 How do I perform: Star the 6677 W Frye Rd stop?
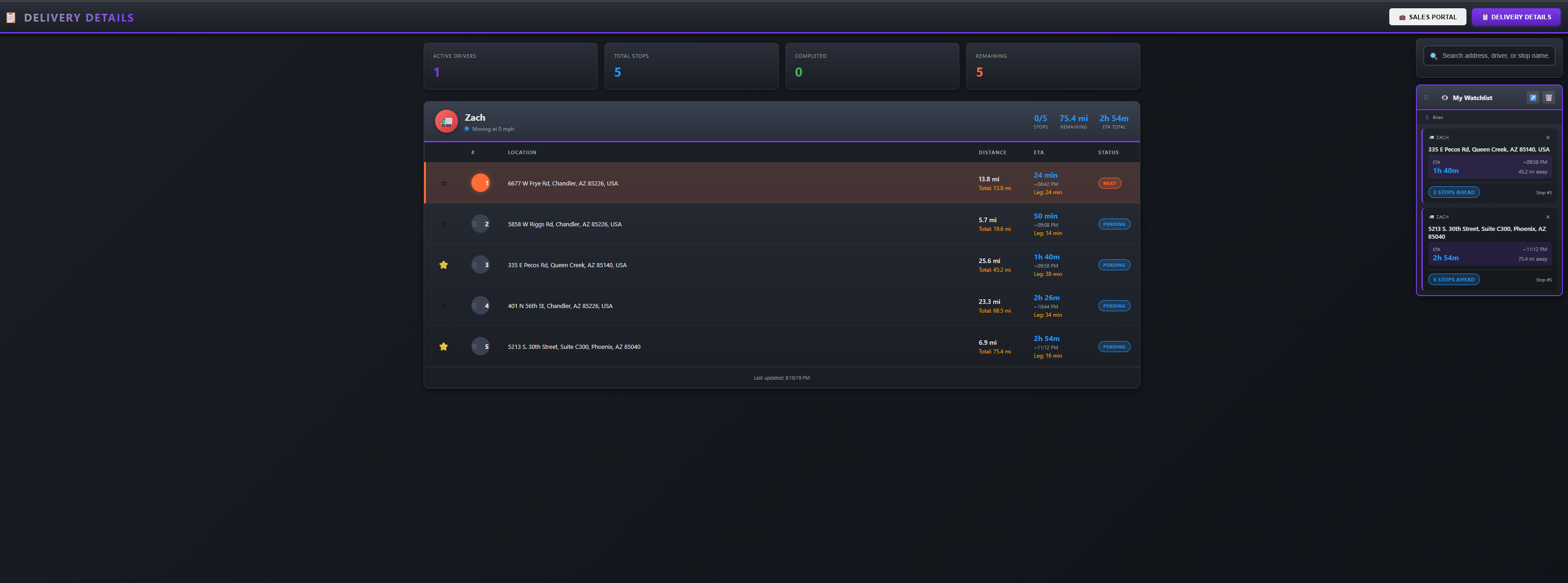pyautogui.click(x=444, y=183)
